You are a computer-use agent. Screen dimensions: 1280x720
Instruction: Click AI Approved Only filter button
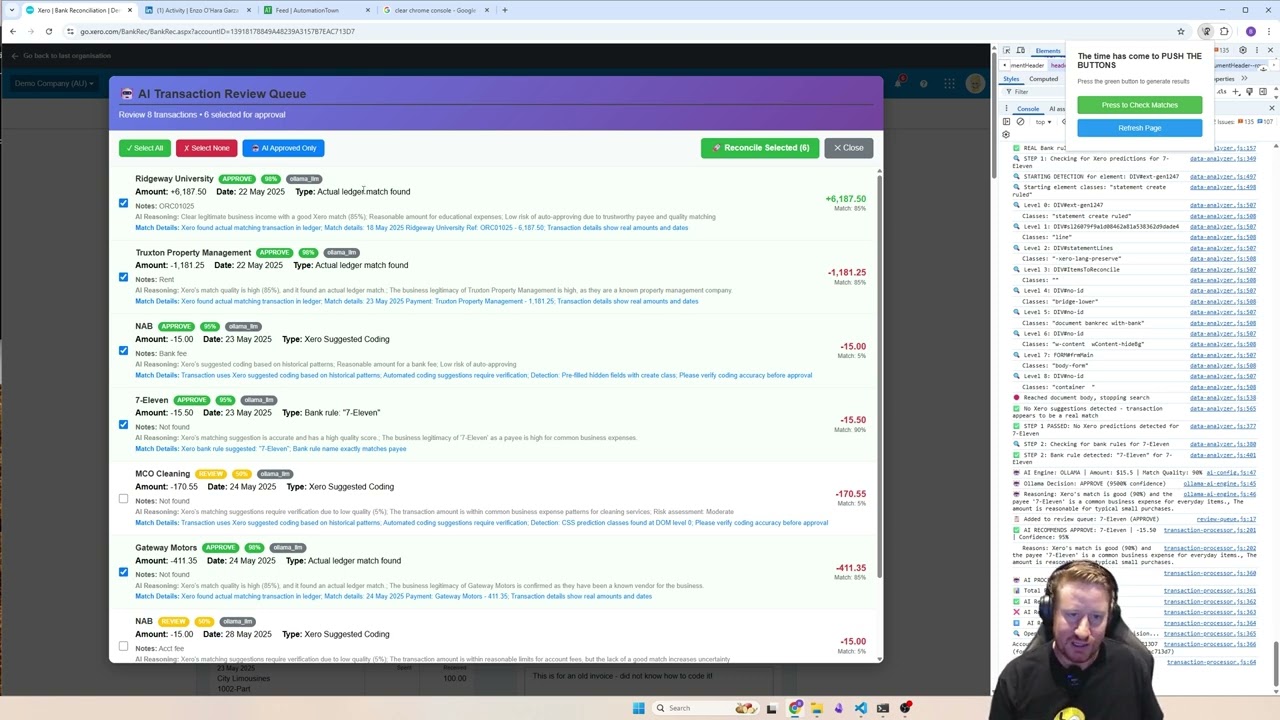click(x=283, y=148)
